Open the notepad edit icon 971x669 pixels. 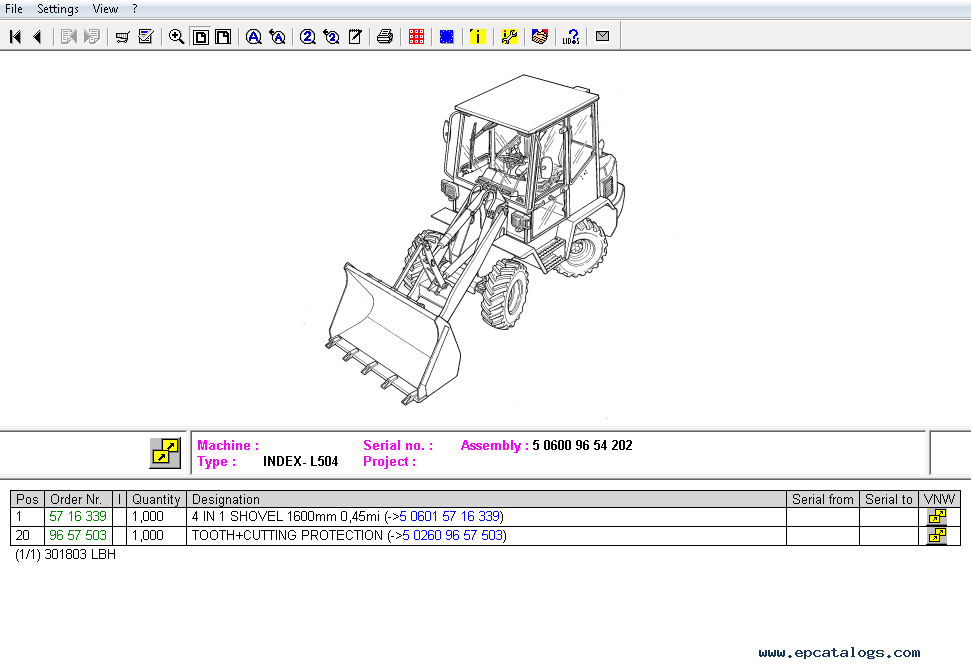[x=355, y=37]
